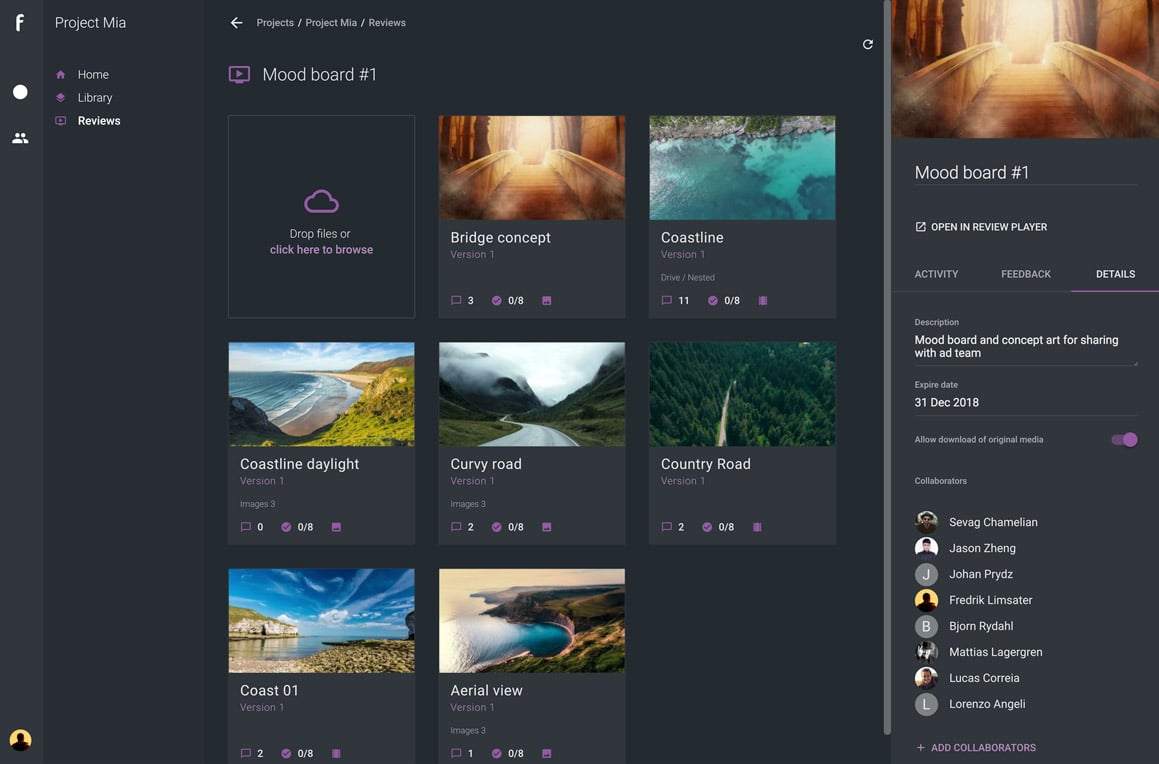Select collaborator Sevag Chamelian
The height and width of the screenshot is (764, 1159).
[976, 522]
